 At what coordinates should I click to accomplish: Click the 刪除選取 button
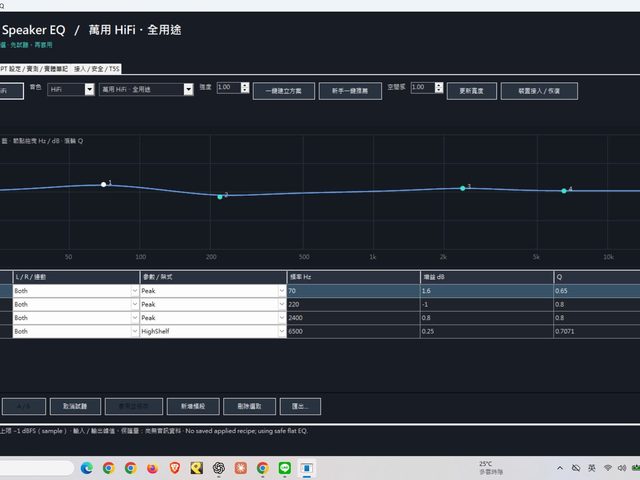(x=249, y=406)
